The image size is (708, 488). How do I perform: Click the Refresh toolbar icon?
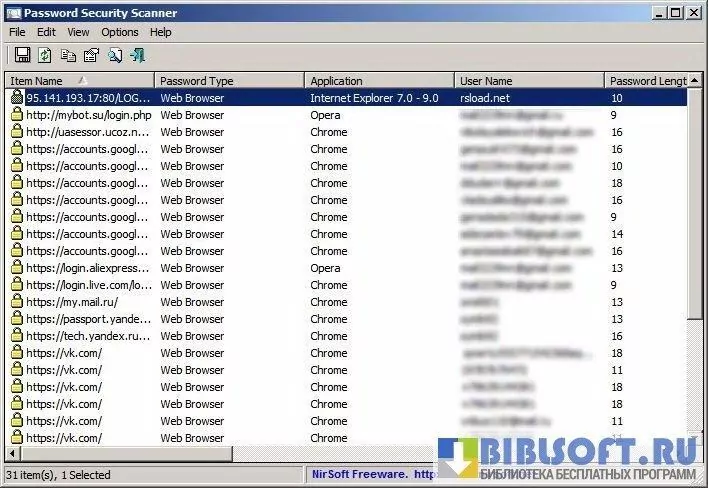click(x=46, y=55)
